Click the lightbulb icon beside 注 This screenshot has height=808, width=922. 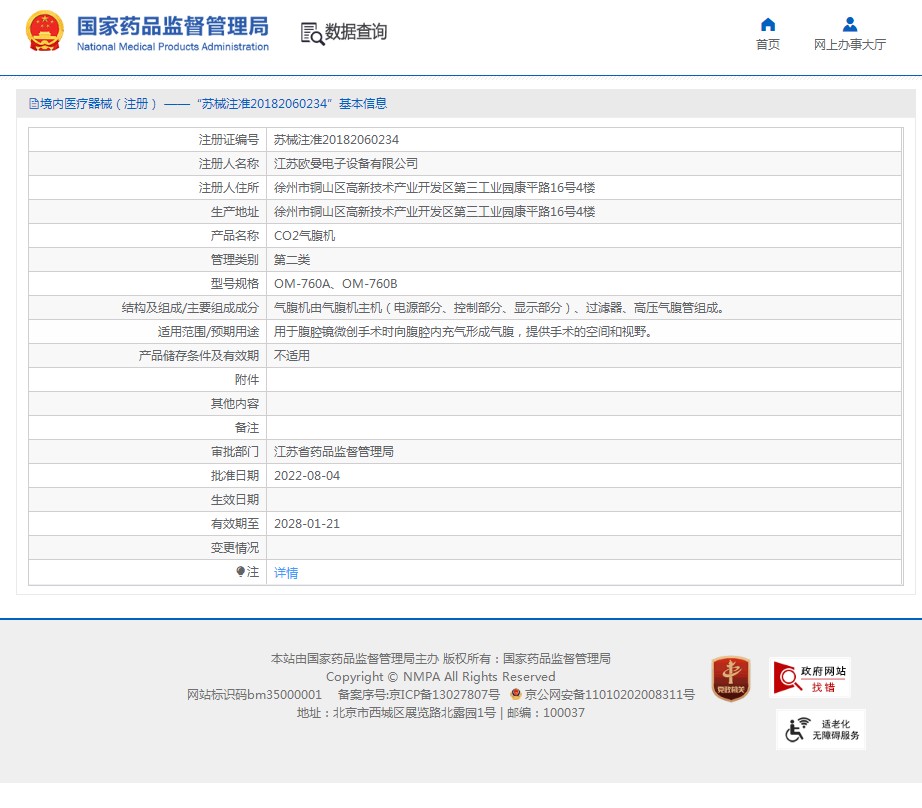point(240,571)
